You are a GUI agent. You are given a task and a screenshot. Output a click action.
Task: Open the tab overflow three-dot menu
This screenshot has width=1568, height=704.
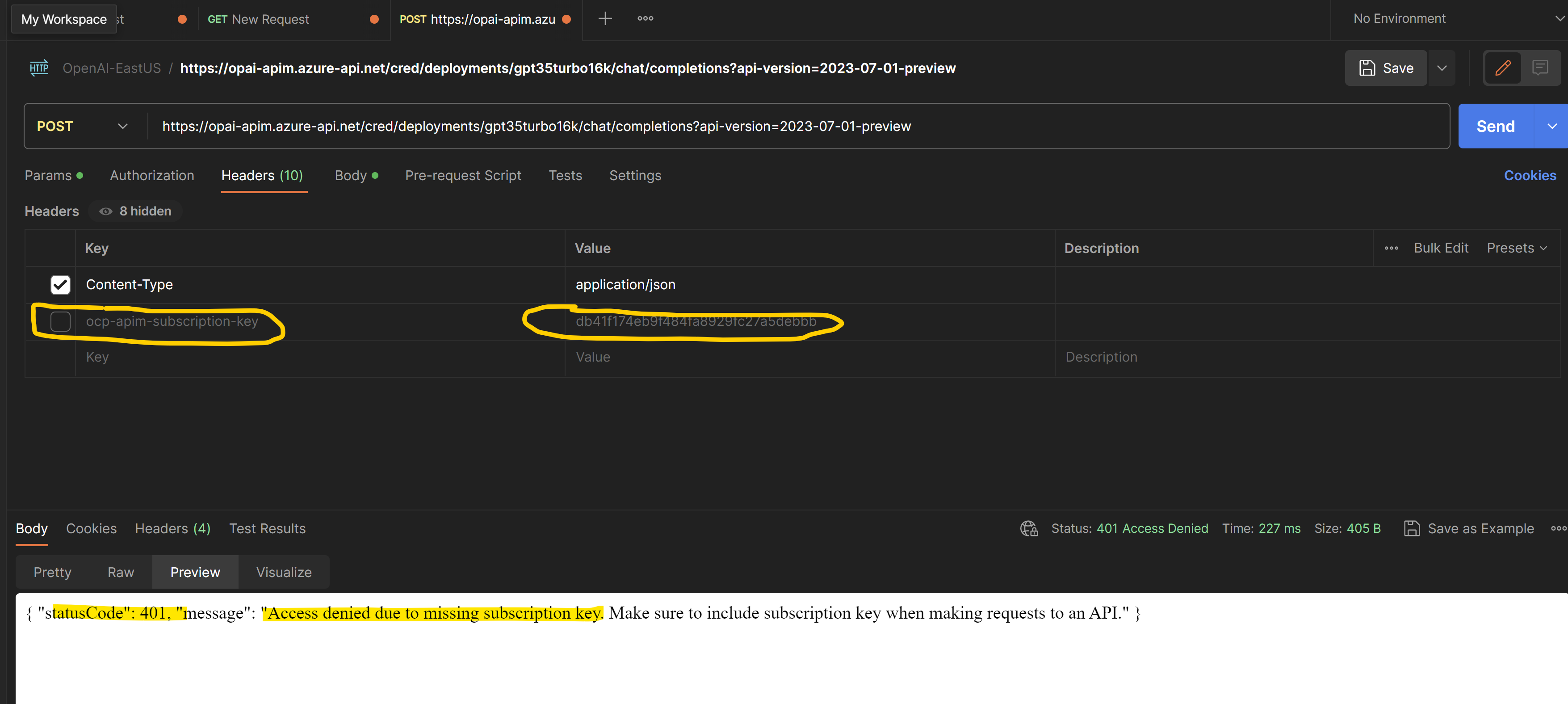pos(645,18)
